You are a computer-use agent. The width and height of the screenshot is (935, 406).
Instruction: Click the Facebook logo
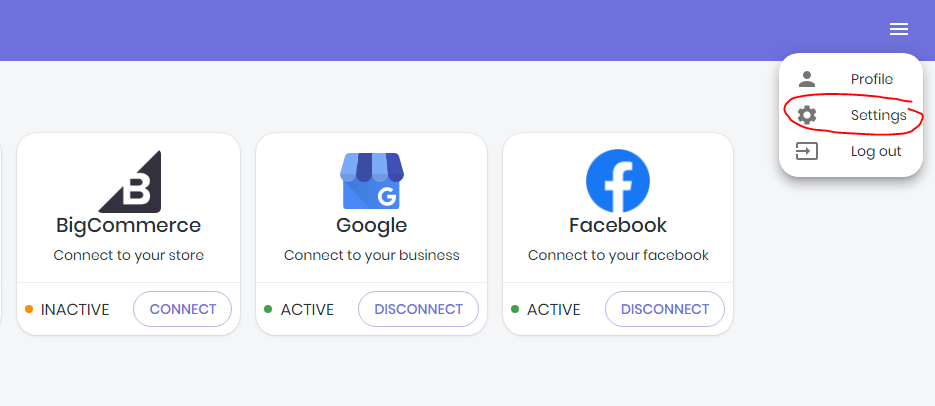pyautogui.click(x=617, y=181)
